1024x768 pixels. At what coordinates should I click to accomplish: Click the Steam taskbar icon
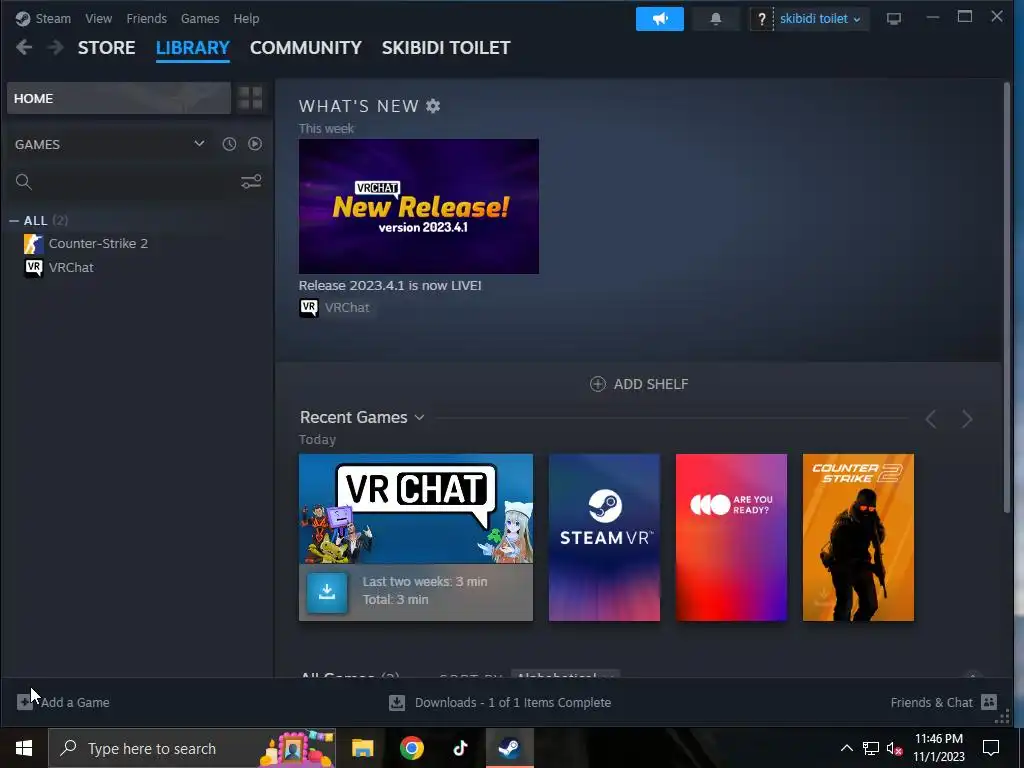tap(509, 748)
